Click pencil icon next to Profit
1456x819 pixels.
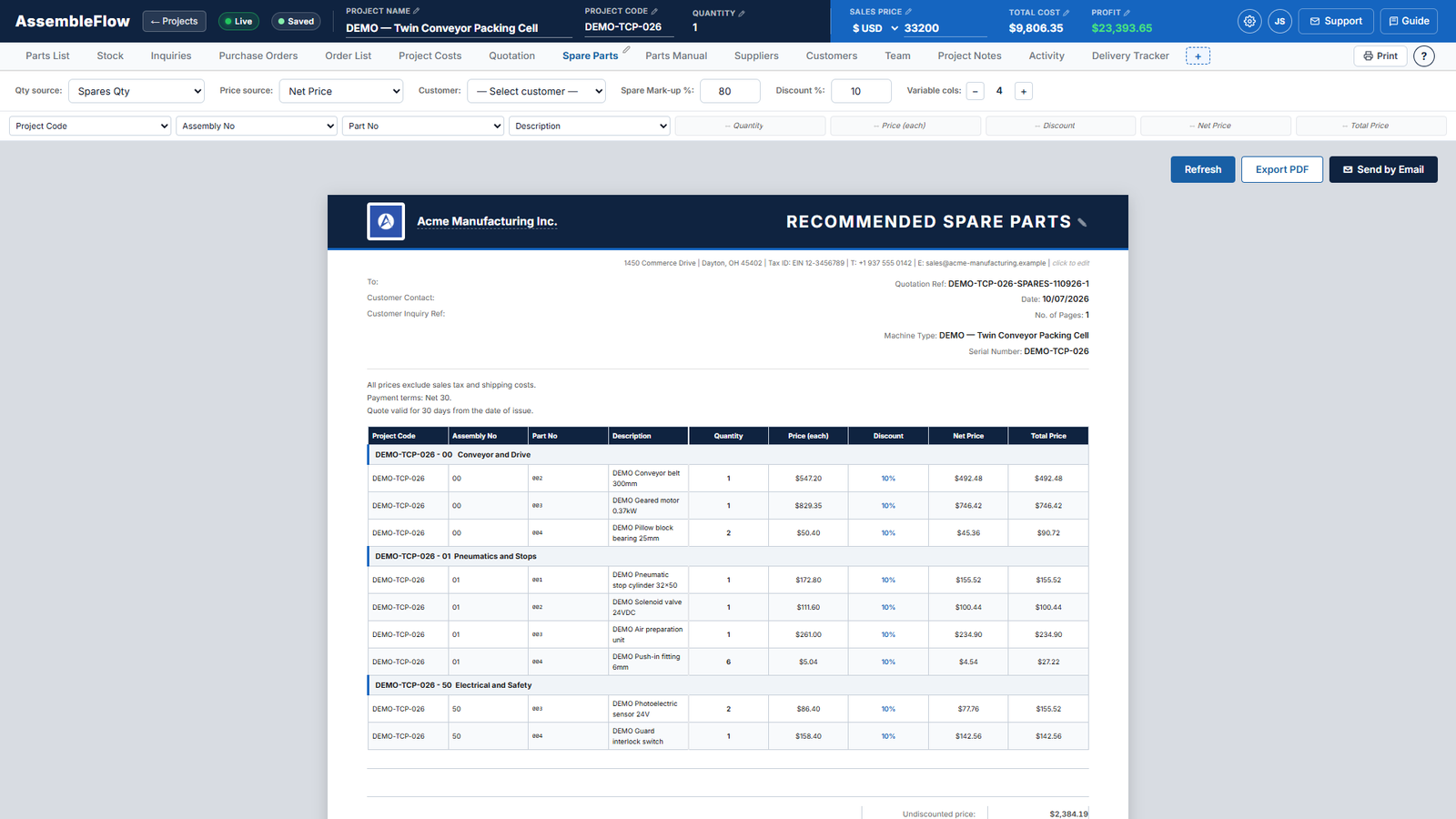pos(1127,13)
